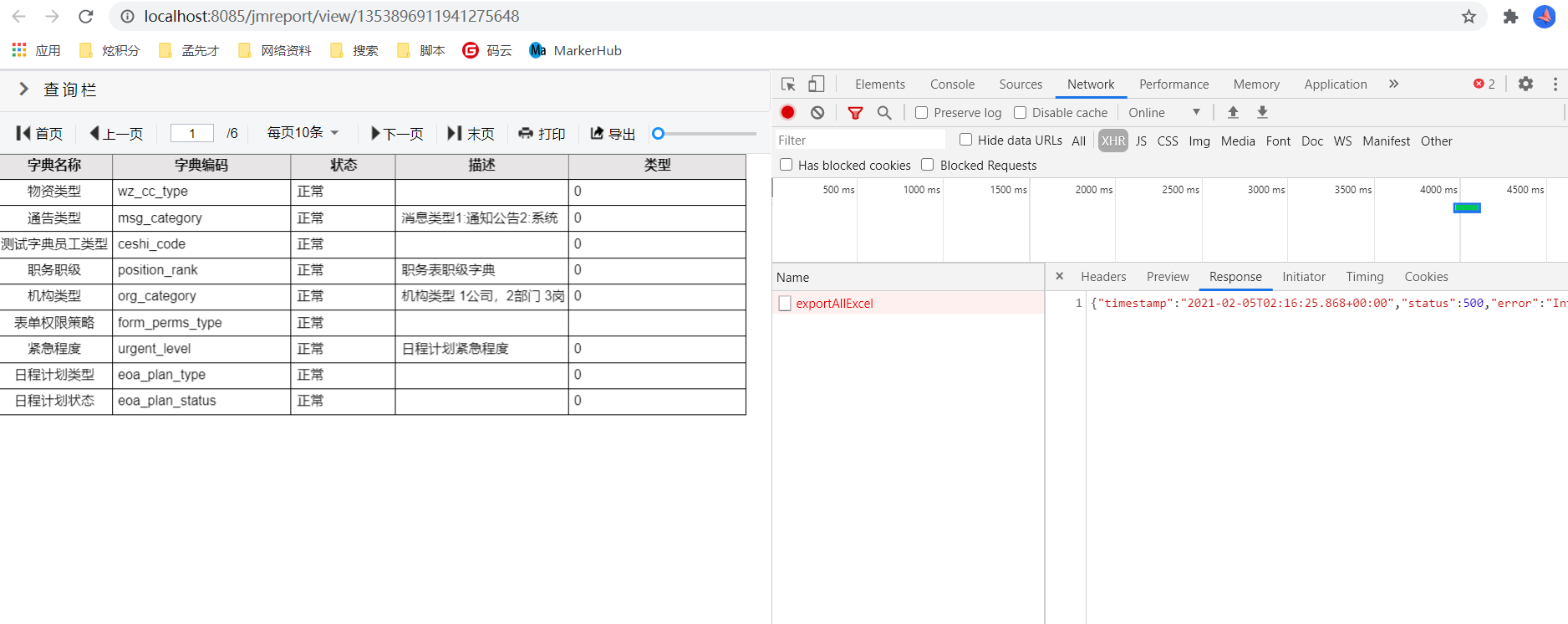
Task: Open the 每页10条 page size dropdown
Action: coord(303,133)
